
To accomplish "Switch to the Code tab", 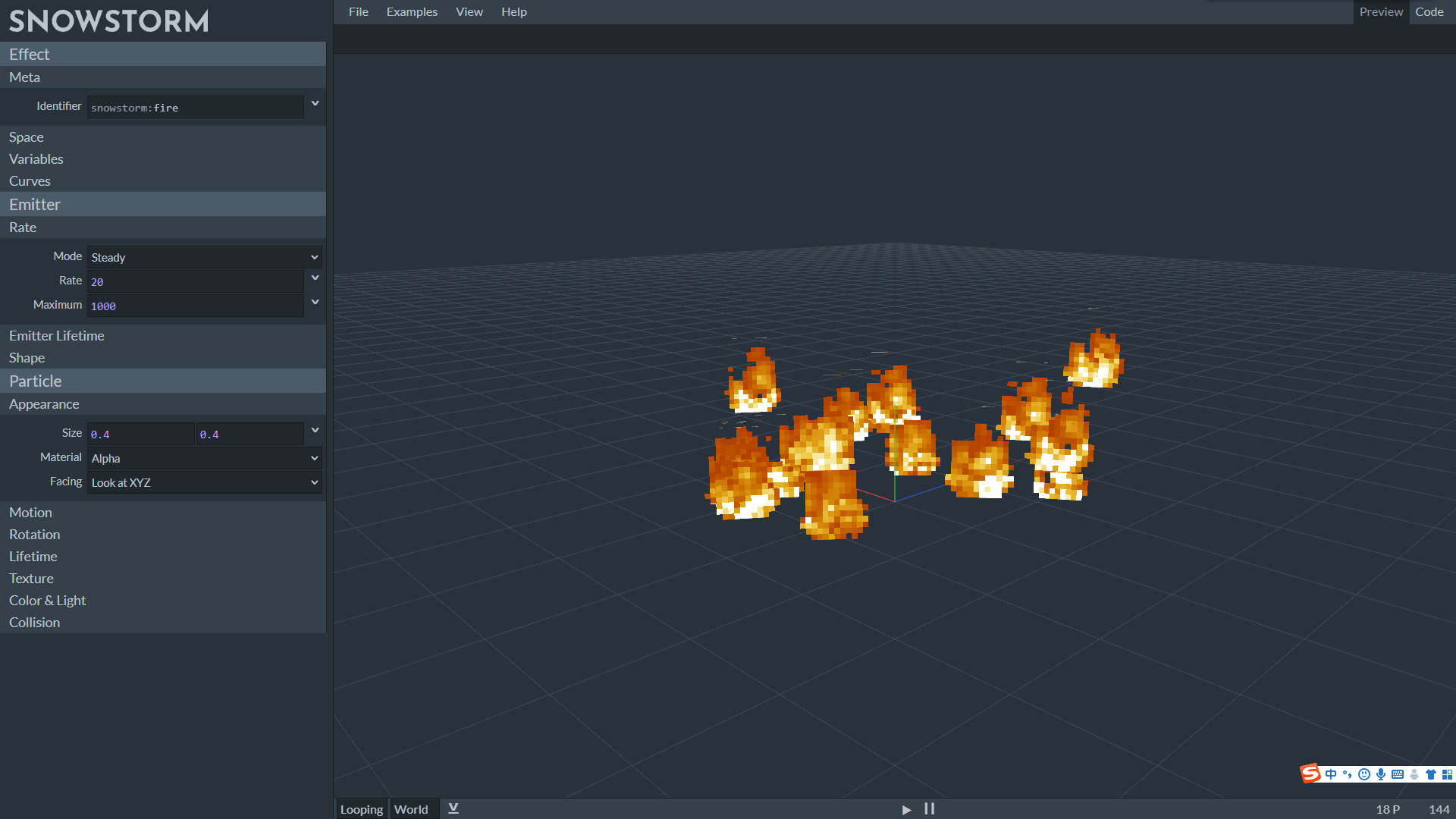I will pos(1429,12).
